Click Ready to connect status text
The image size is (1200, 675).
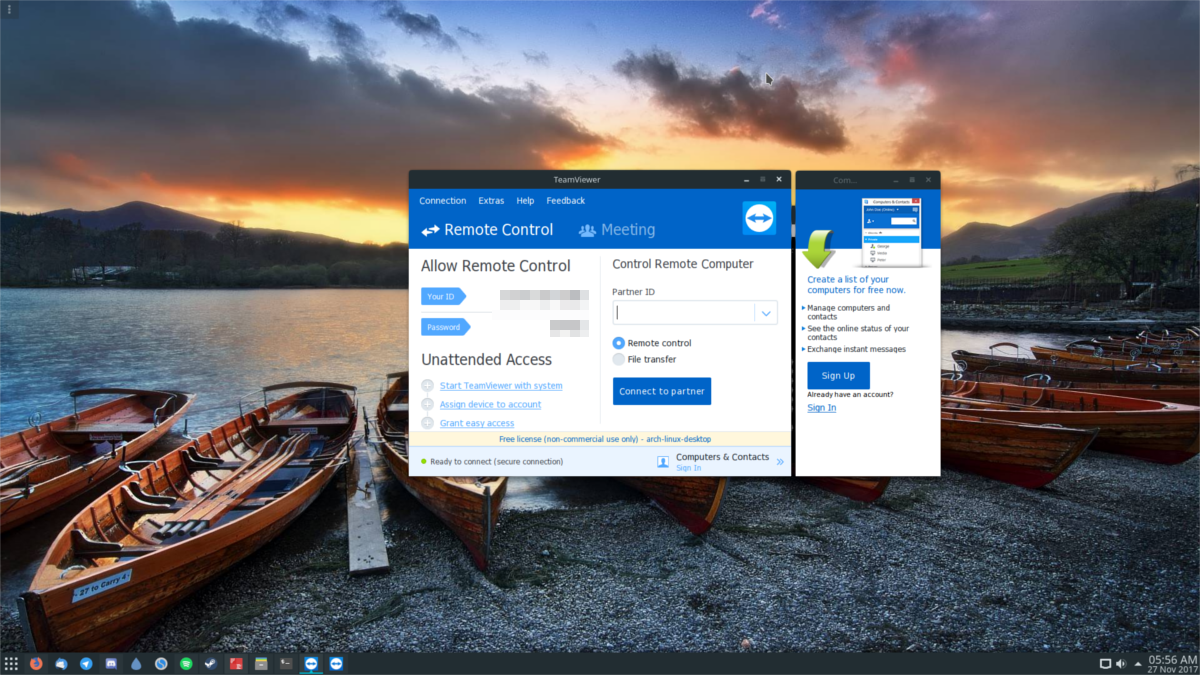[496, 462]
